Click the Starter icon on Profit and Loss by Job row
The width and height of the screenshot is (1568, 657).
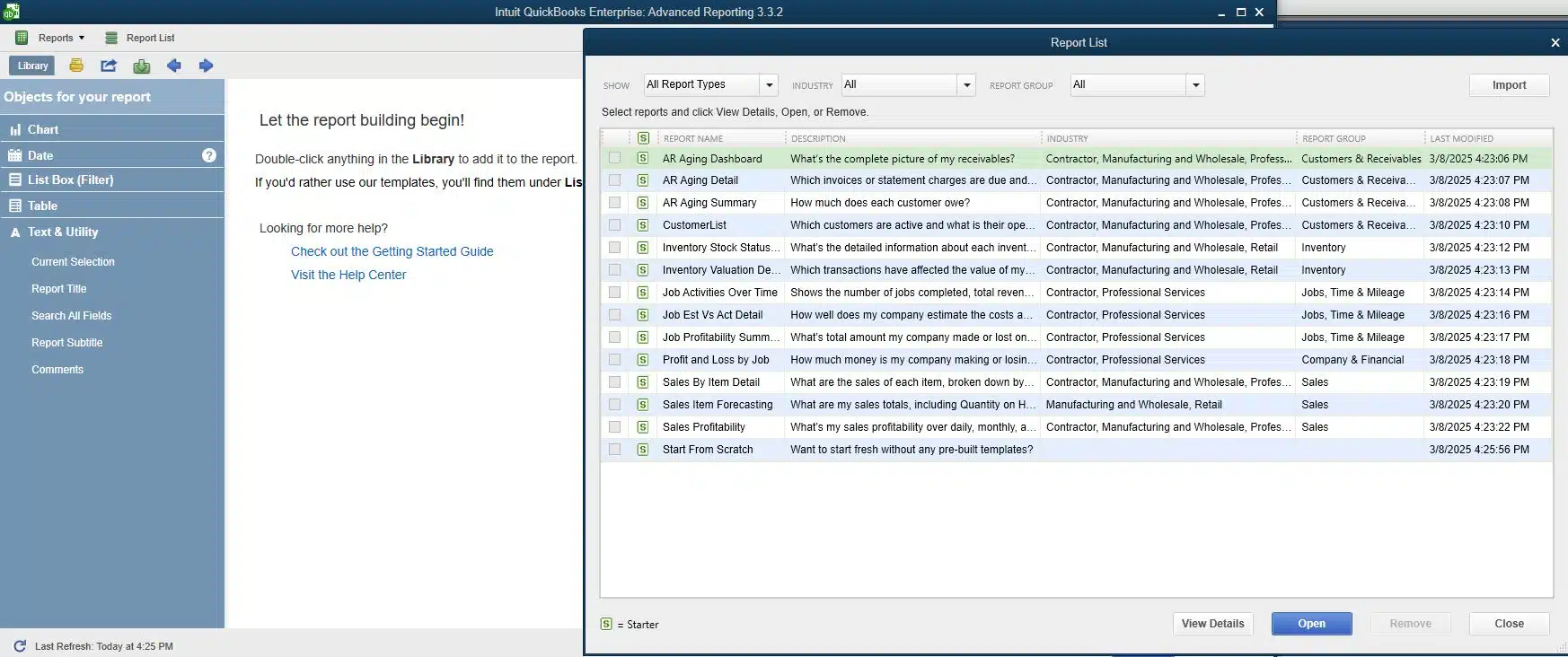pyautogui.click(x=643, y=360)
